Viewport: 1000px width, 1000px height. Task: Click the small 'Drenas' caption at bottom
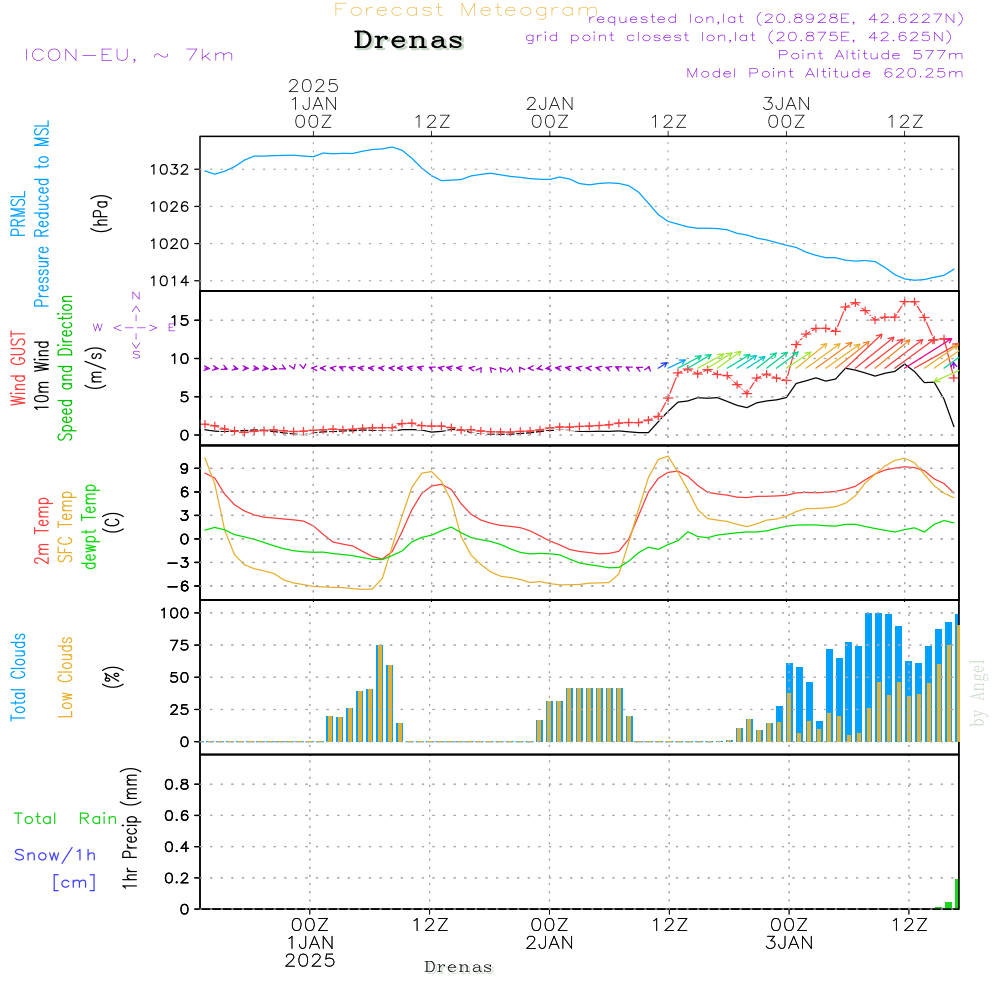point(459,967)
